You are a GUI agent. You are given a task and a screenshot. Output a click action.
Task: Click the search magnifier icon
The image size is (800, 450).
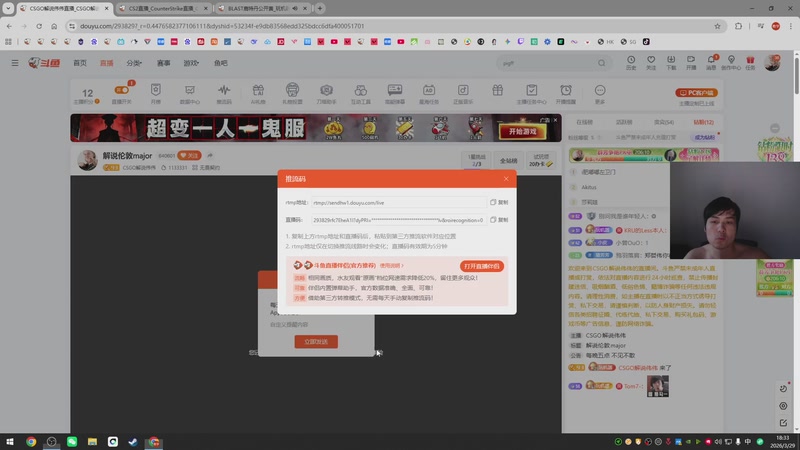click(602, 63)
